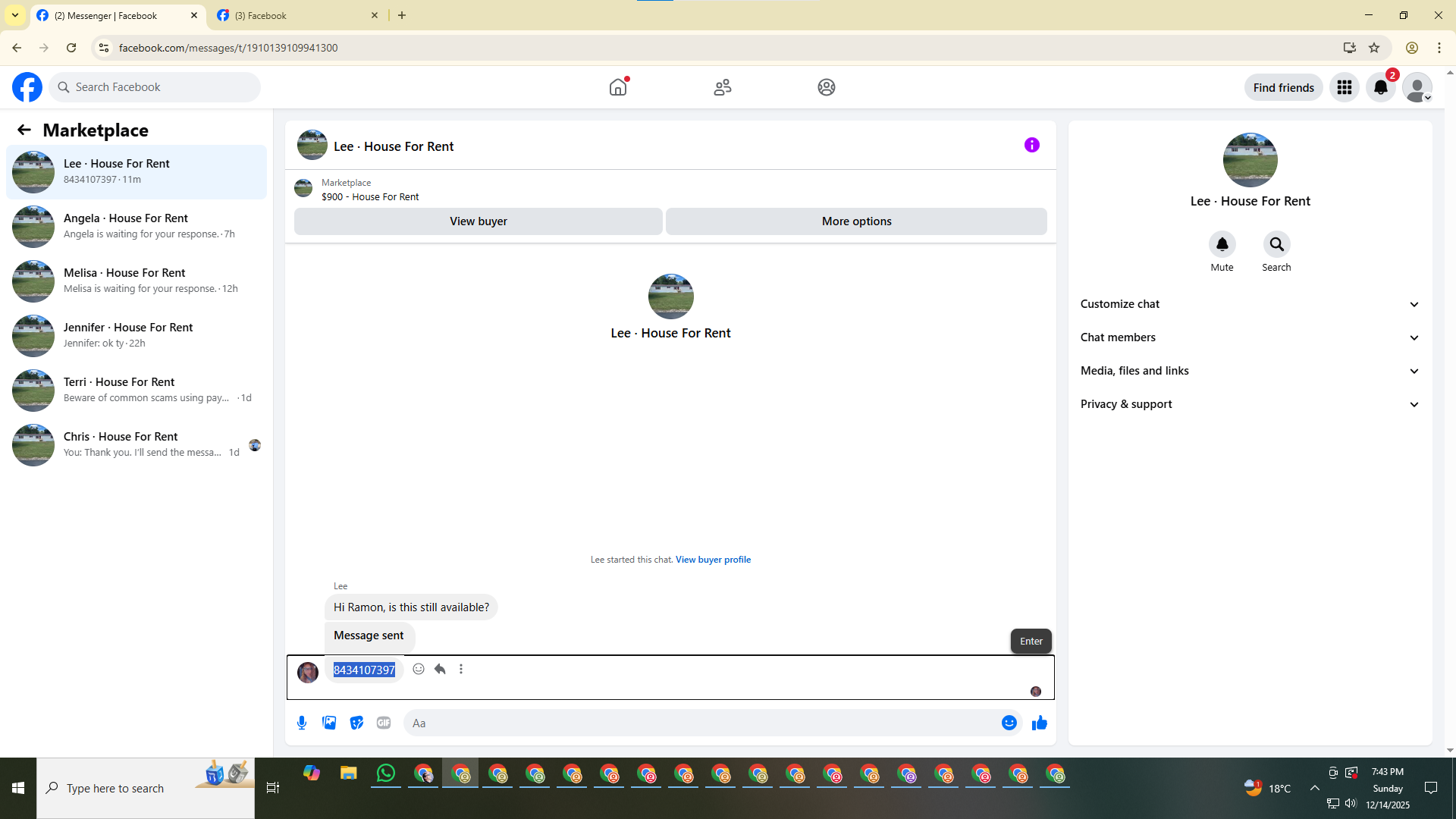Open the View buyer profile link
This screenshot has width=1456, height=819.
click(713, 560)
